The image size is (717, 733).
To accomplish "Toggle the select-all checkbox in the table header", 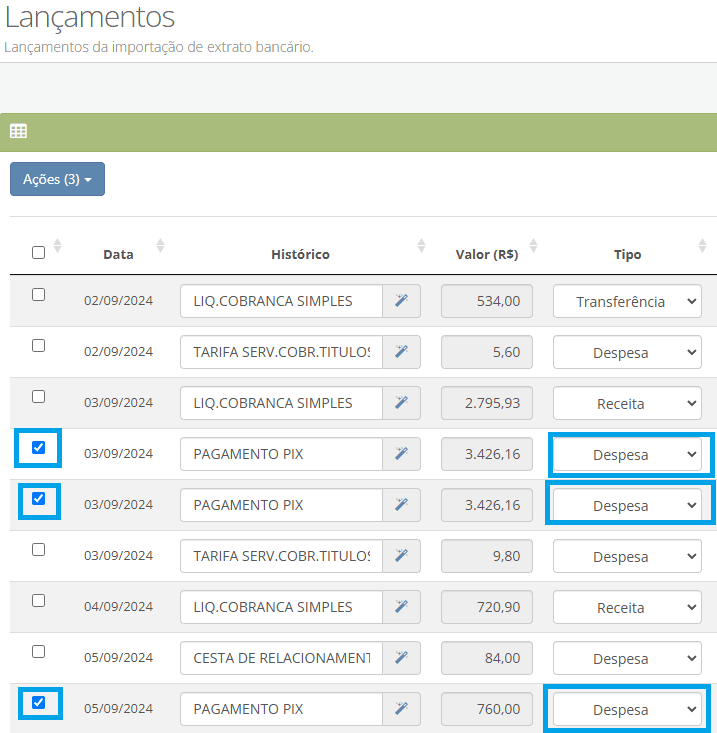I will (39, 252).
